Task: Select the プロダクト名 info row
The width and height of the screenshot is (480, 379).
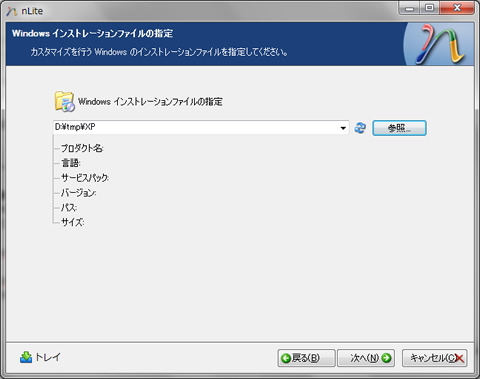Action: pyautogui.click(x=82, y=148)
